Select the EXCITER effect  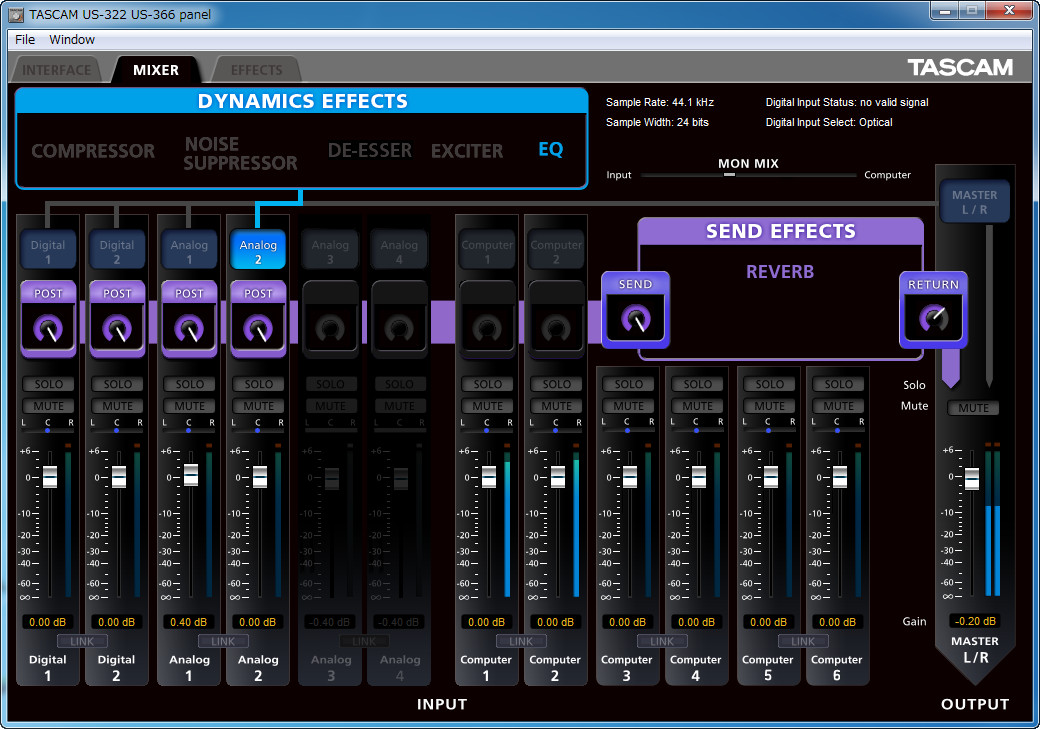click(x=467, y=151)
